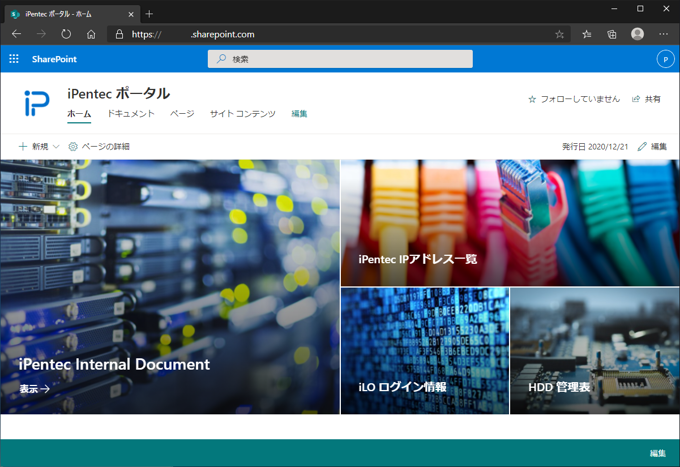Click the SharePoint header label

(x=54, y=59)
